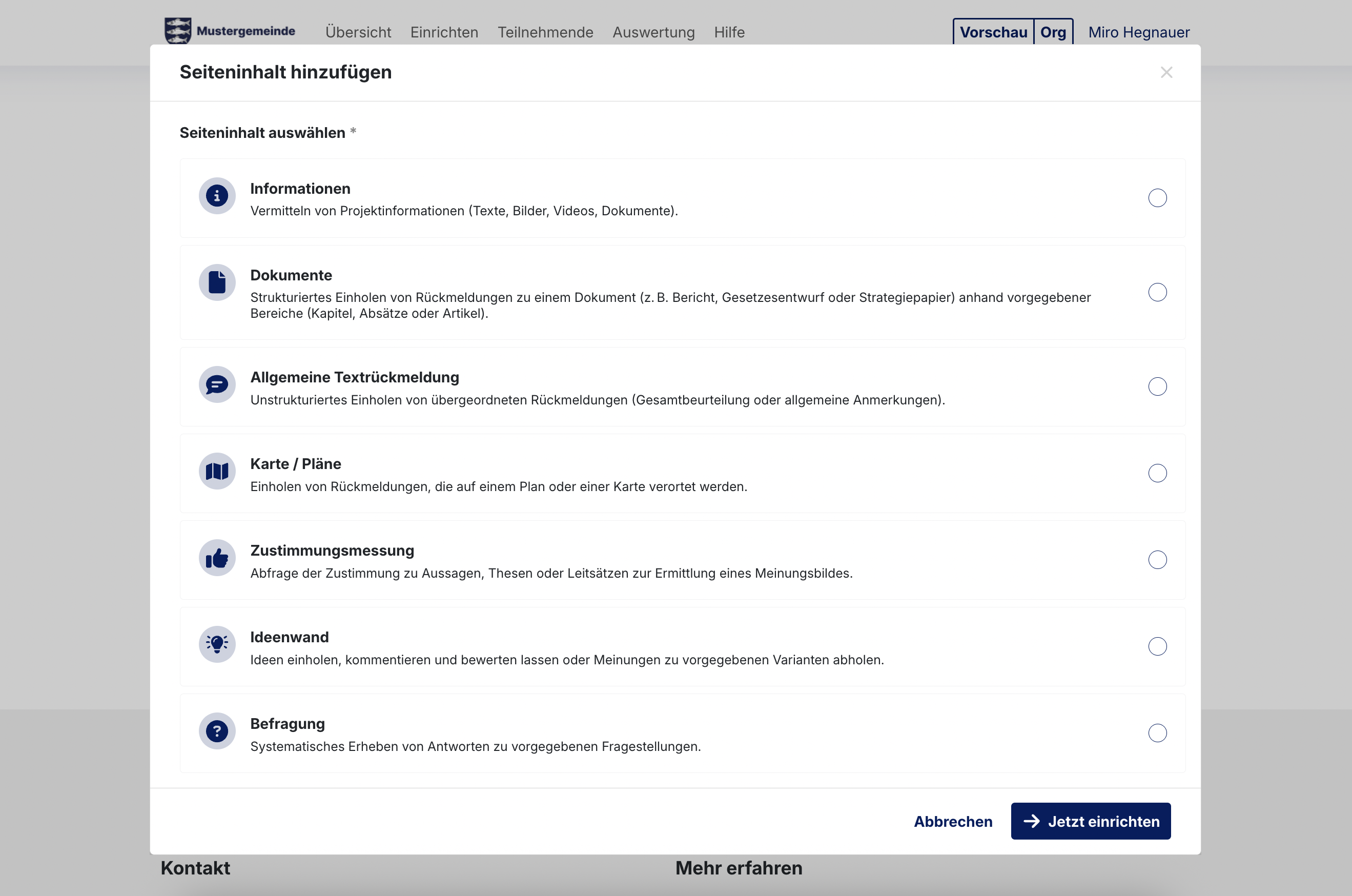1352x896 pixels.
Task: Click 'Ideen einholen, kommentieren' description text
Action: click(567, 660)
